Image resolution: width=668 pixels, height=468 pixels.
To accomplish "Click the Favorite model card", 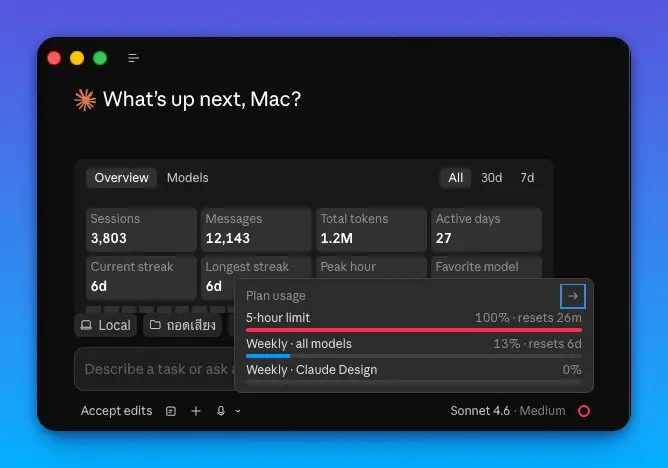I will coord(486,267).
